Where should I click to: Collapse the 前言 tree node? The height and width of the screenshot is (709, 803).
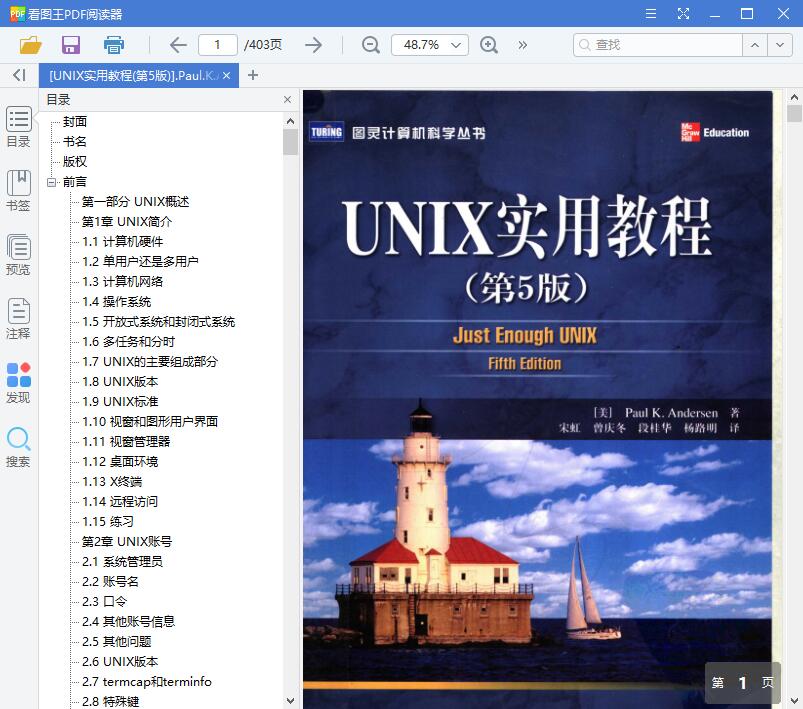coord(51,182)
